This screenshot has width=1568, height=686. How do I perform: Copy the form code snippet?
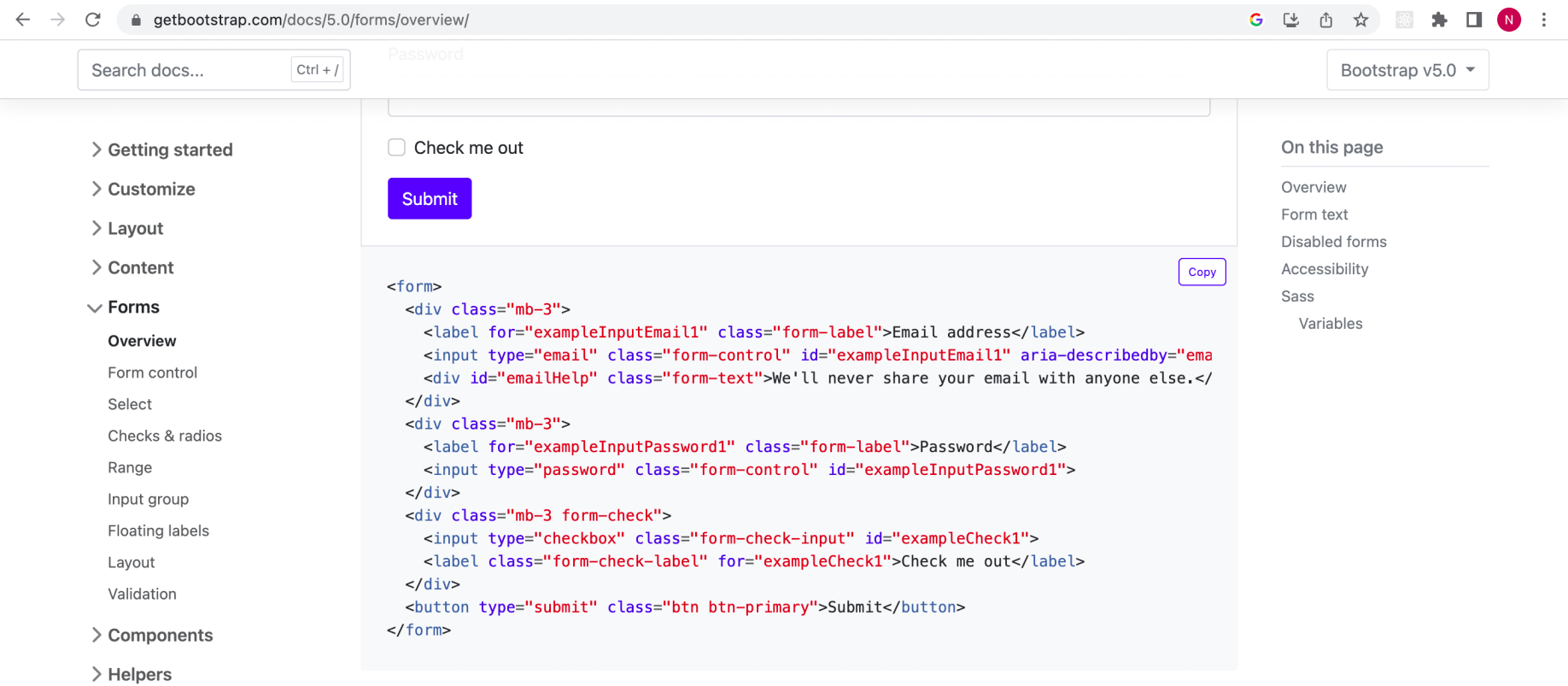[1202, 273]
